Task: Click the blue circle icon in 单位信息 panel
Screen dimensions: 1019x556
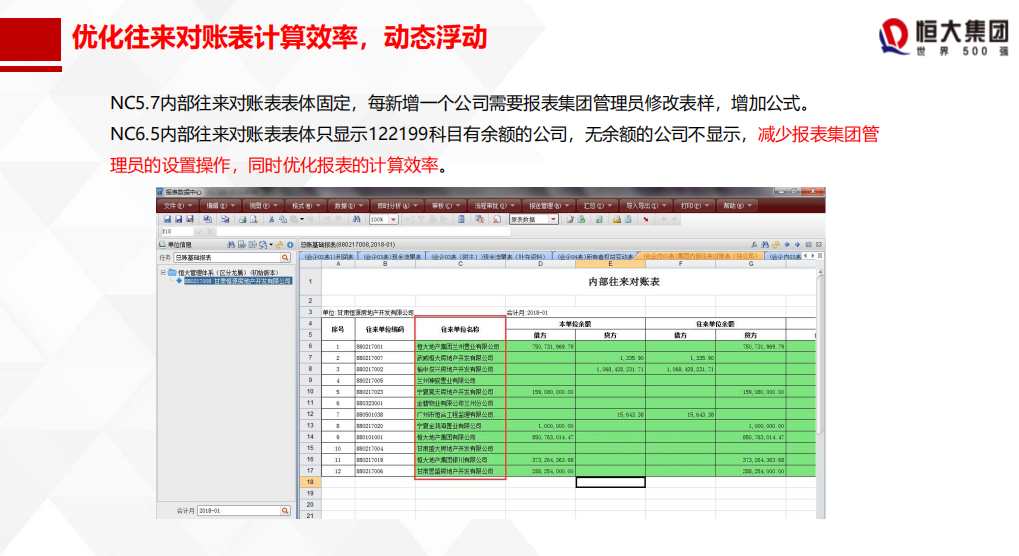Action: [290, 245]
